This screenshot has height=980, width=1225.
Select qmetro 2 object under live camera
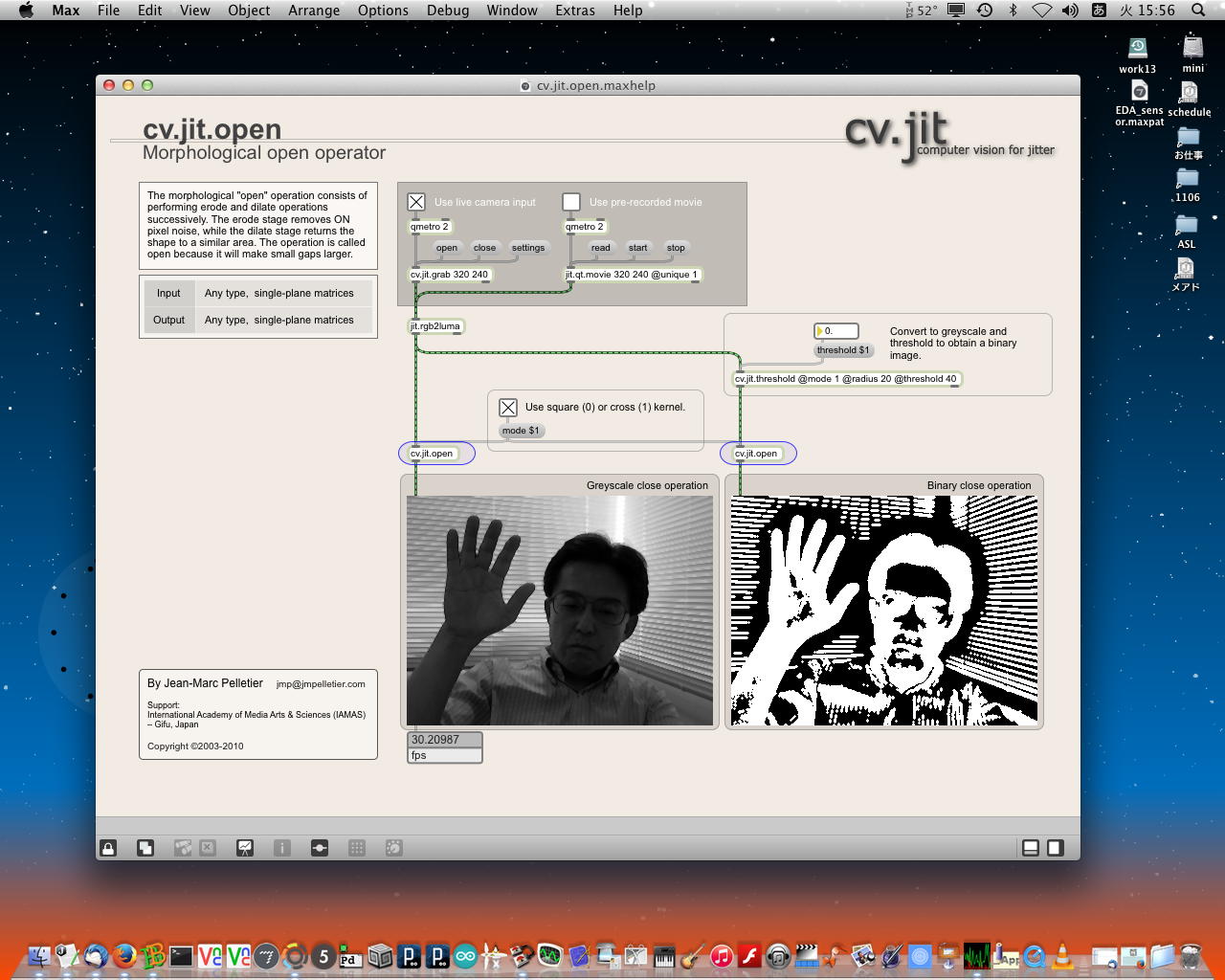click(x=430, y=227)
